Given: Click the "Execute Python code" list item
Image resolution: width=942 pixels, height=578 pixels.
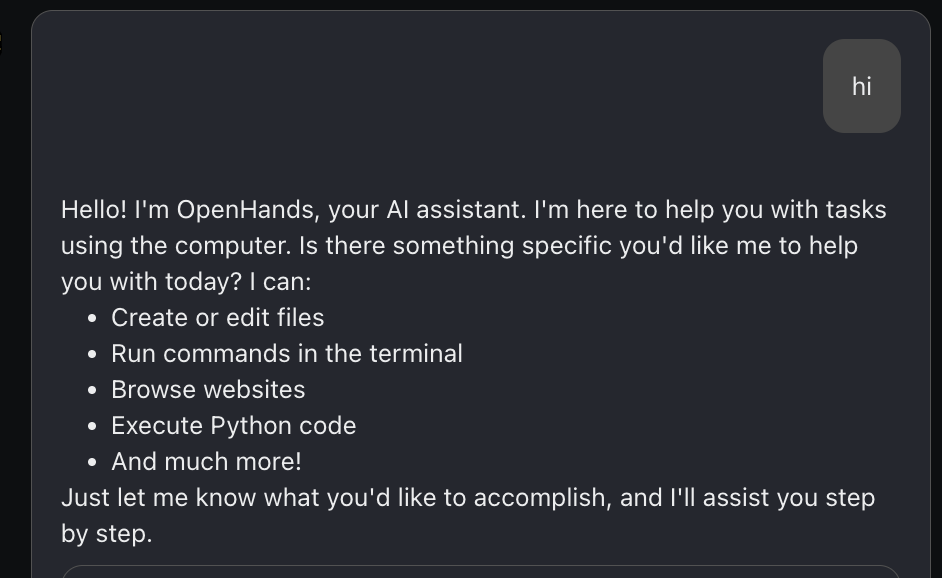Looking at the screenshot, I should click(234, 426).
